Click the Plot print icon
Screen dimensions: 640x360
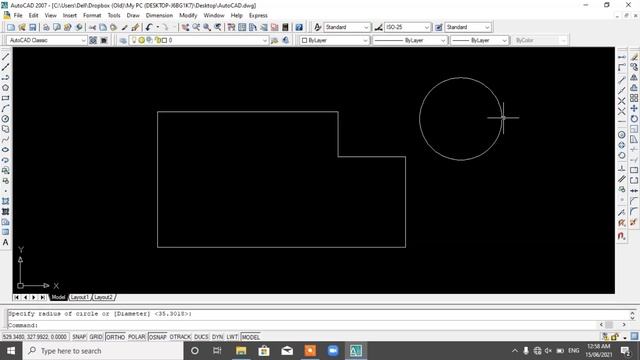46,27
